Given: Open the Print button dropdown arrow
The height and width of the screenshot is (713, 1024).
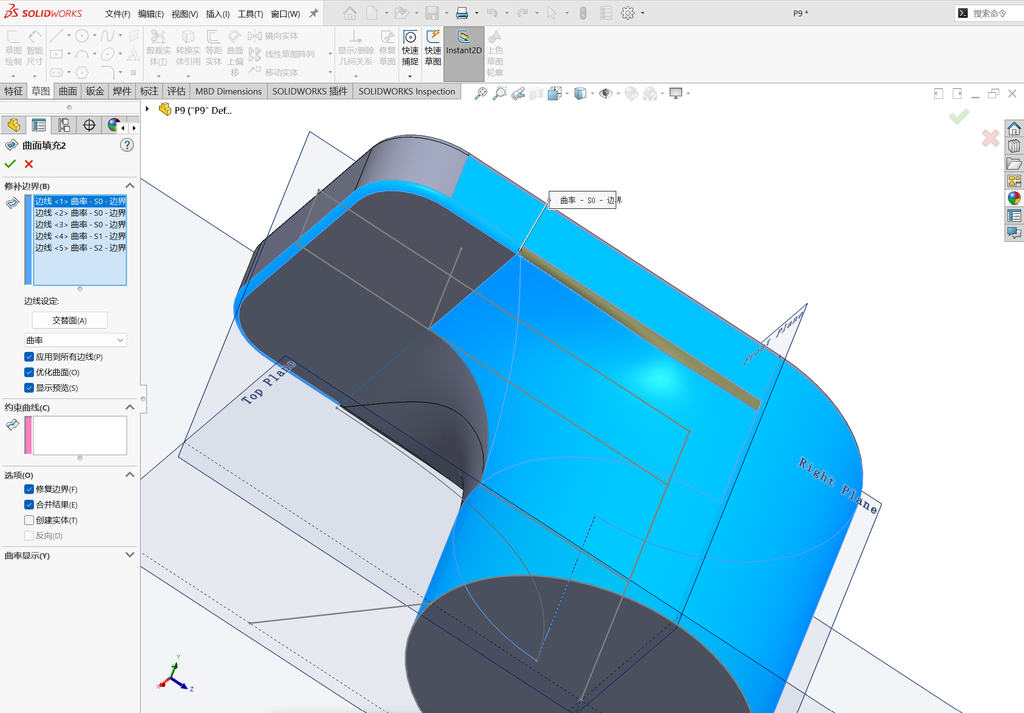Looking at the screenshot, I should tap(476, 13).
